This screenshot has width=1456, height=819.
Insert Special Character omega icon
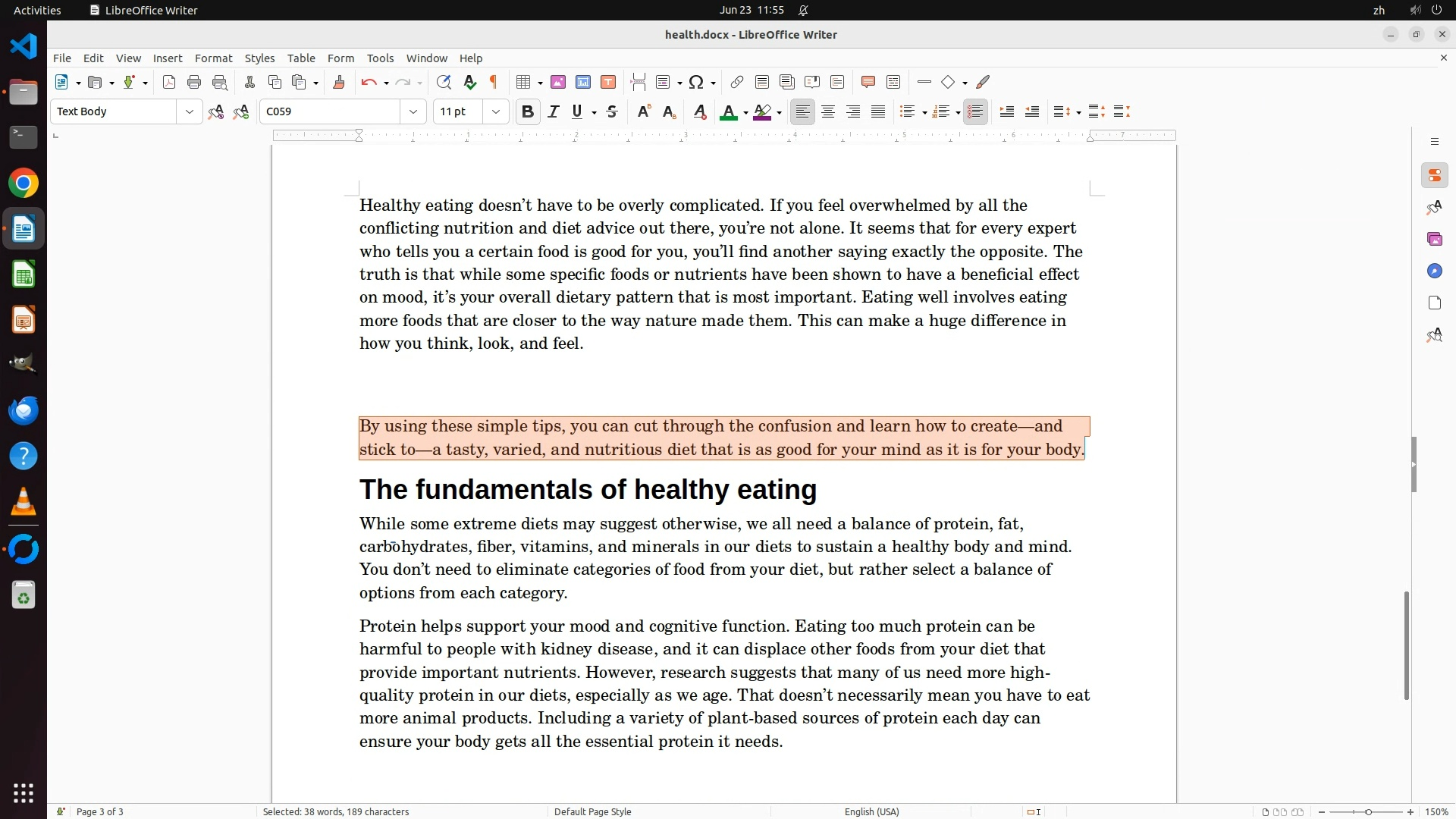(696, 83)
